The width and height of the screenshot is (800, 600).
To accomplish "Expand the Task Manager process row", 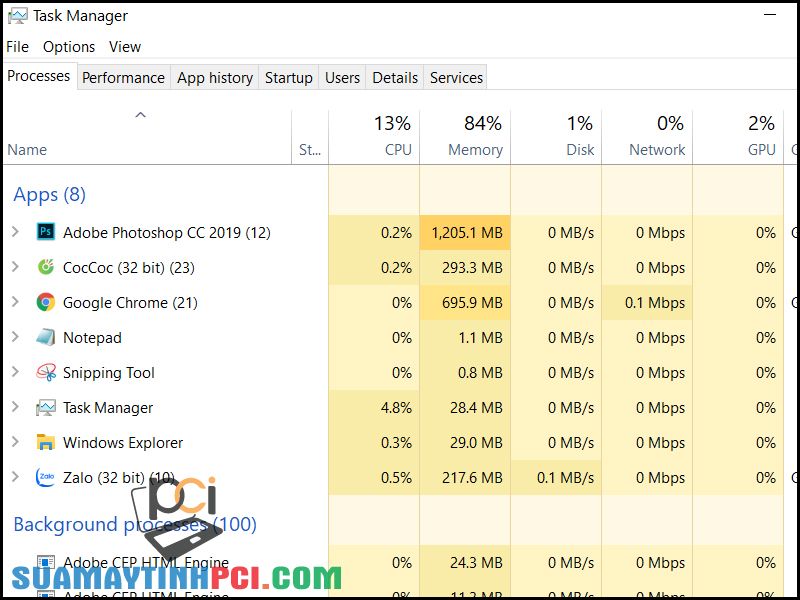I will pyautogui.click(x=15, y=407).
